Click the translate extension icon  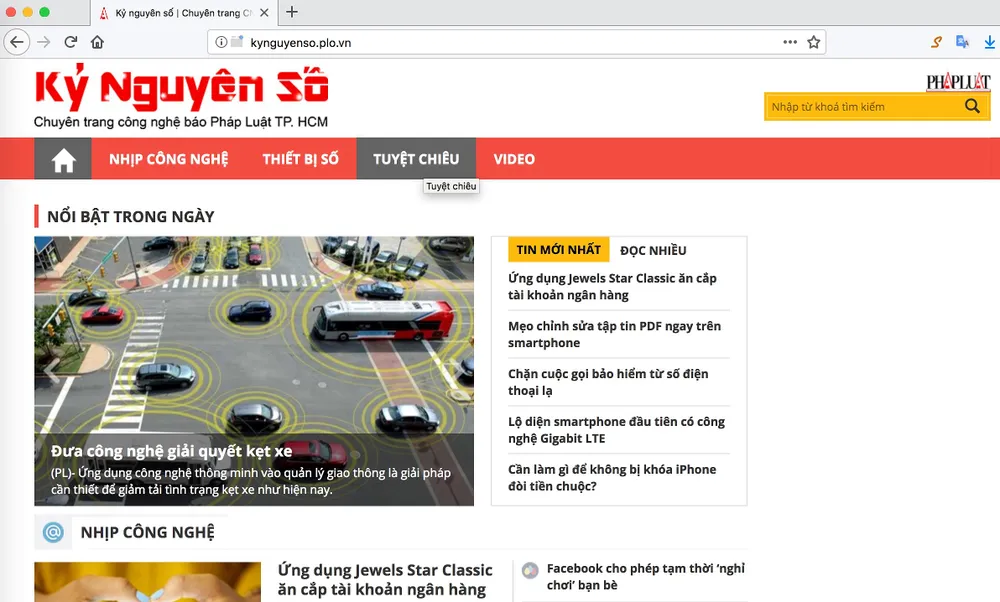click(962, 42)
